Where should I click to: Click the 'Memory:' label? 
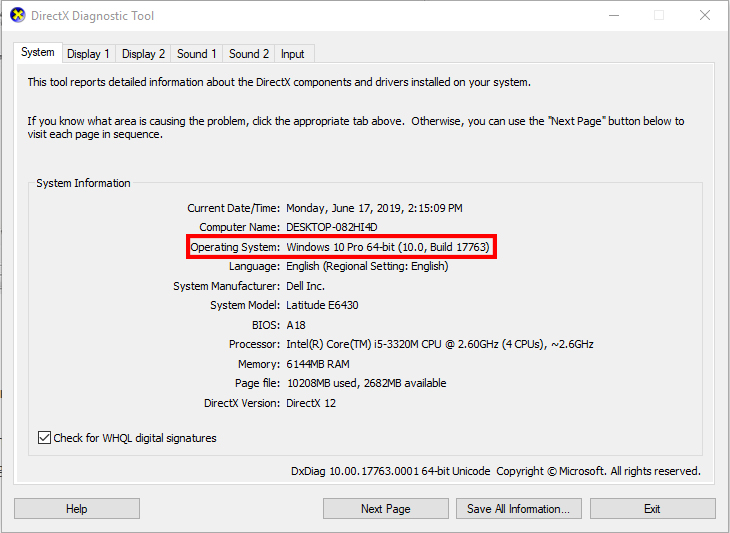(x=259, y=364)
